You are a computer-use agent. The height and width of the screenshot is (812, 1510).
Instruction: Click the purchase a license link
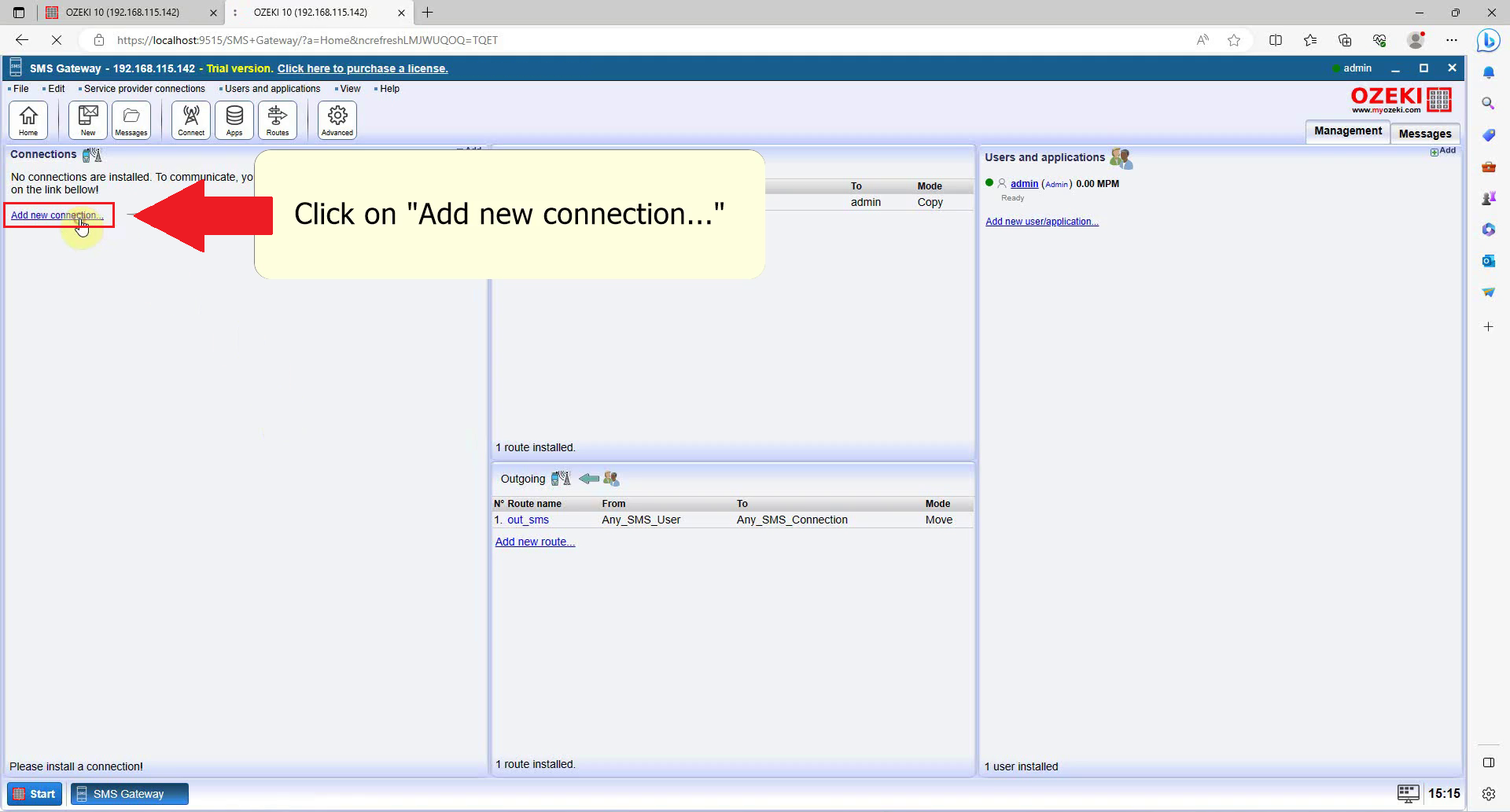363,68
